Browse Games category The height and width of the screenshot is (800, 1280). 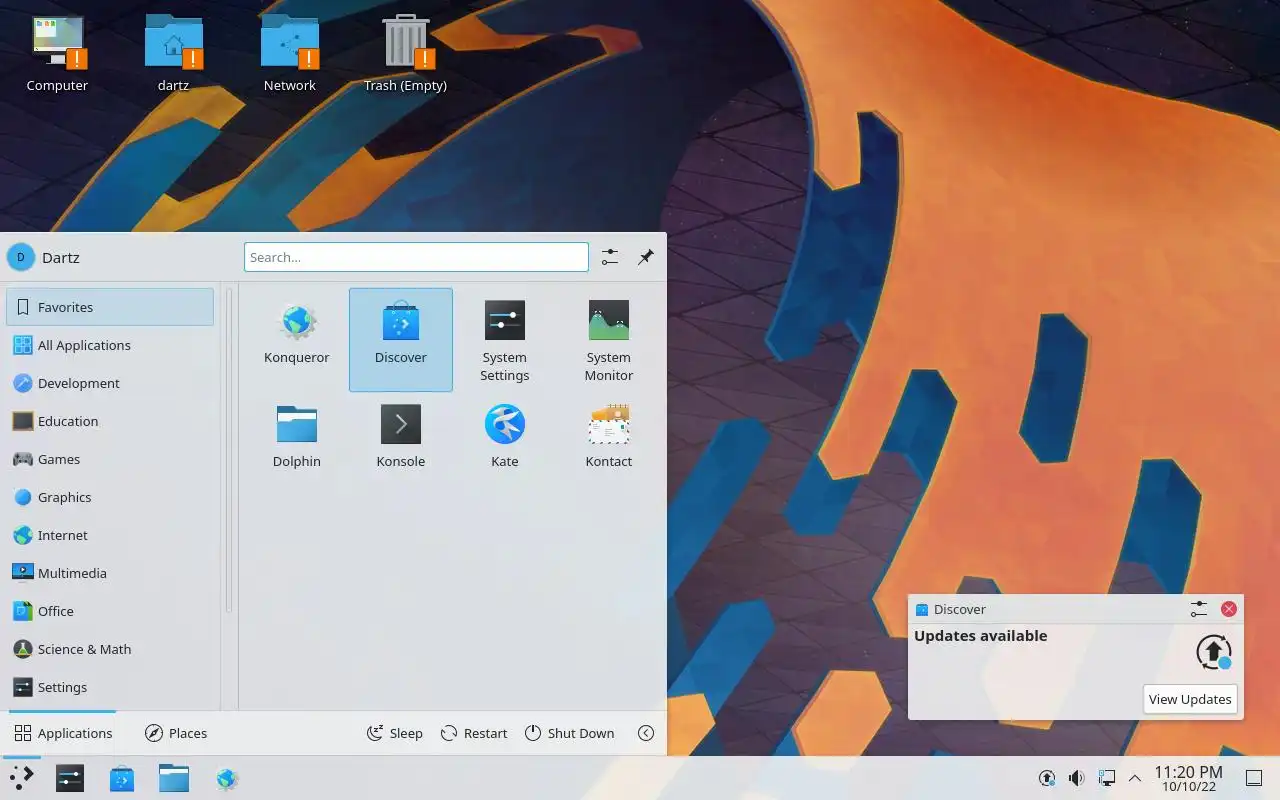tap(110, 459)
